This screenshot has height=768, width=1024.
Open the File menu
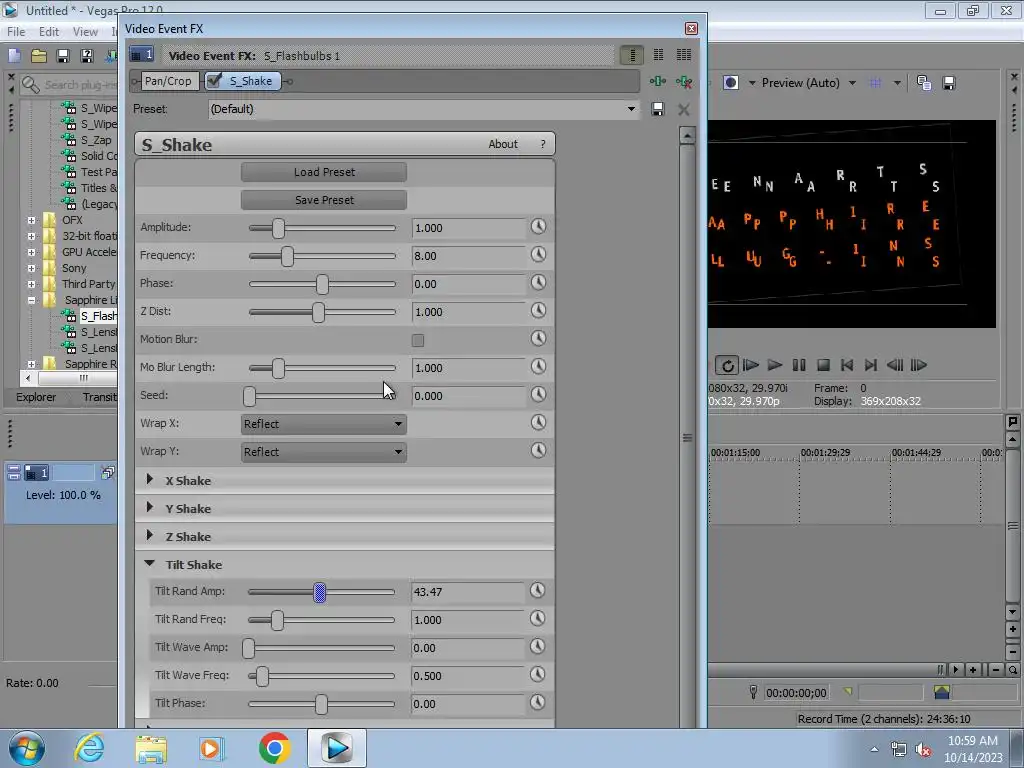[x=16, y=31]
